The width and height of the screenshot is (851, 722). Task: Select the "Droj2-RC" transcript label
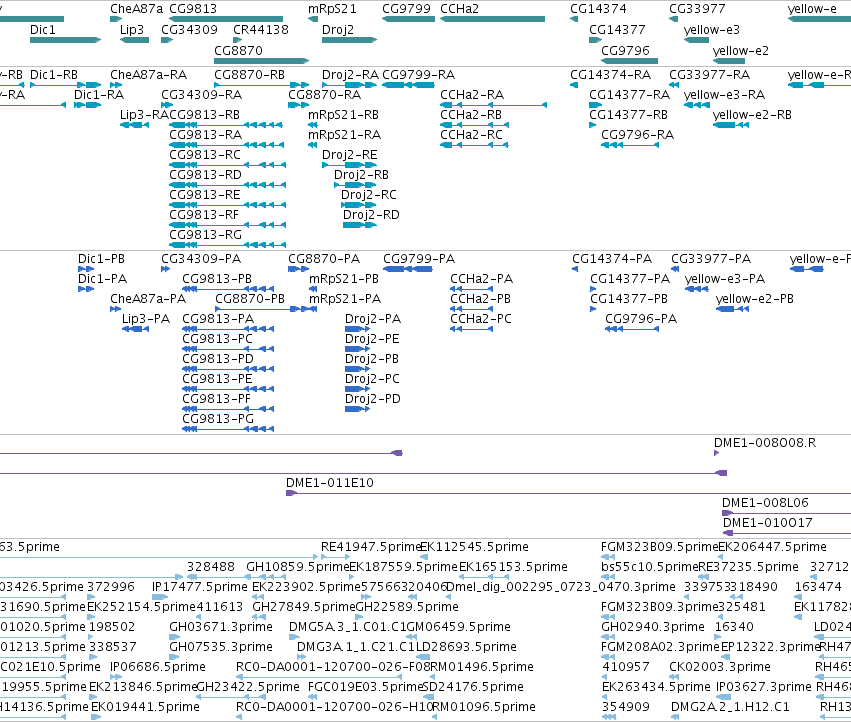tap(369, 195)
